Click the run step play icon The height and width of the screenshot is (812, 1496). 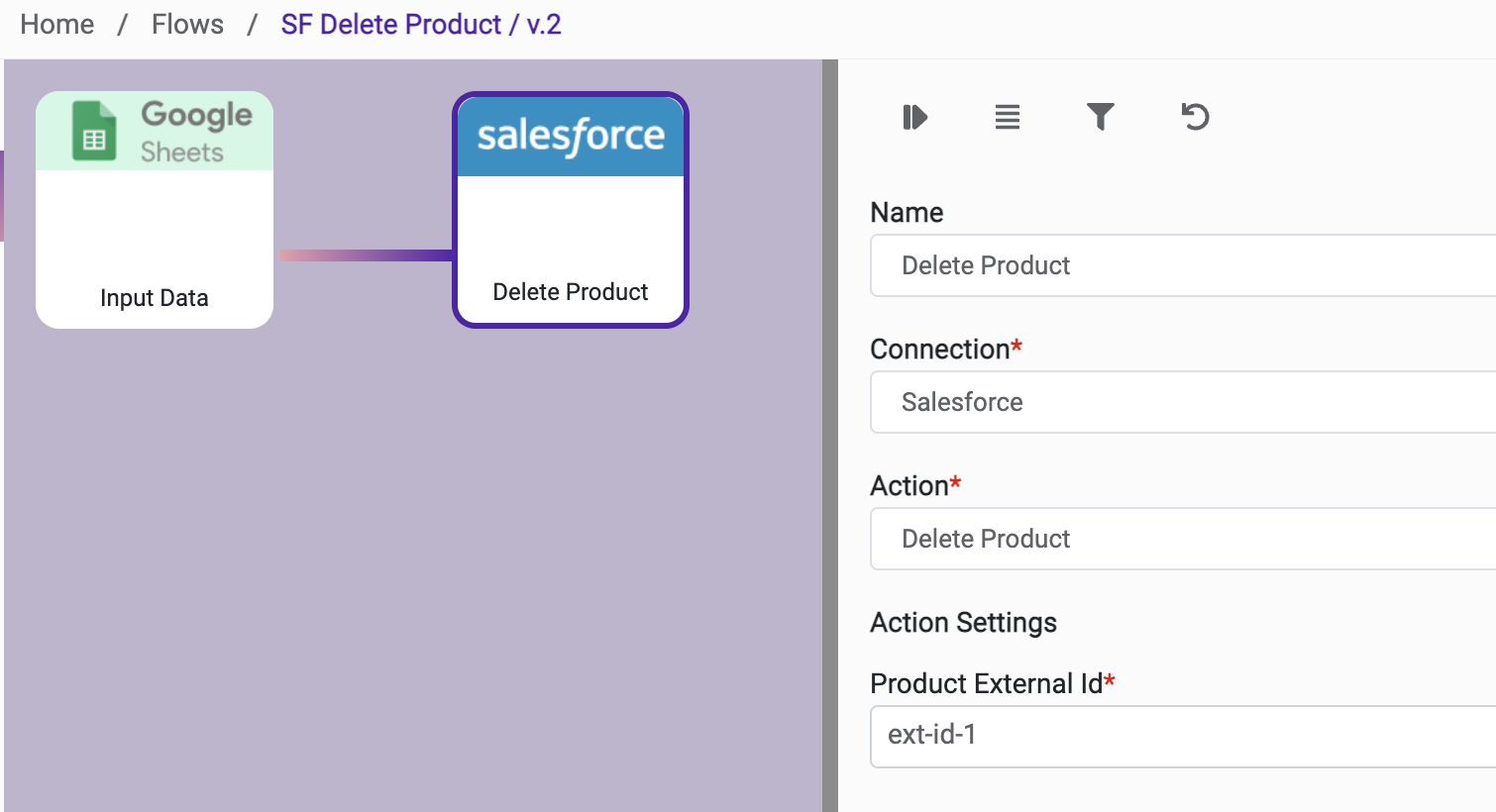pyautogui.click(x=914, y=117)
